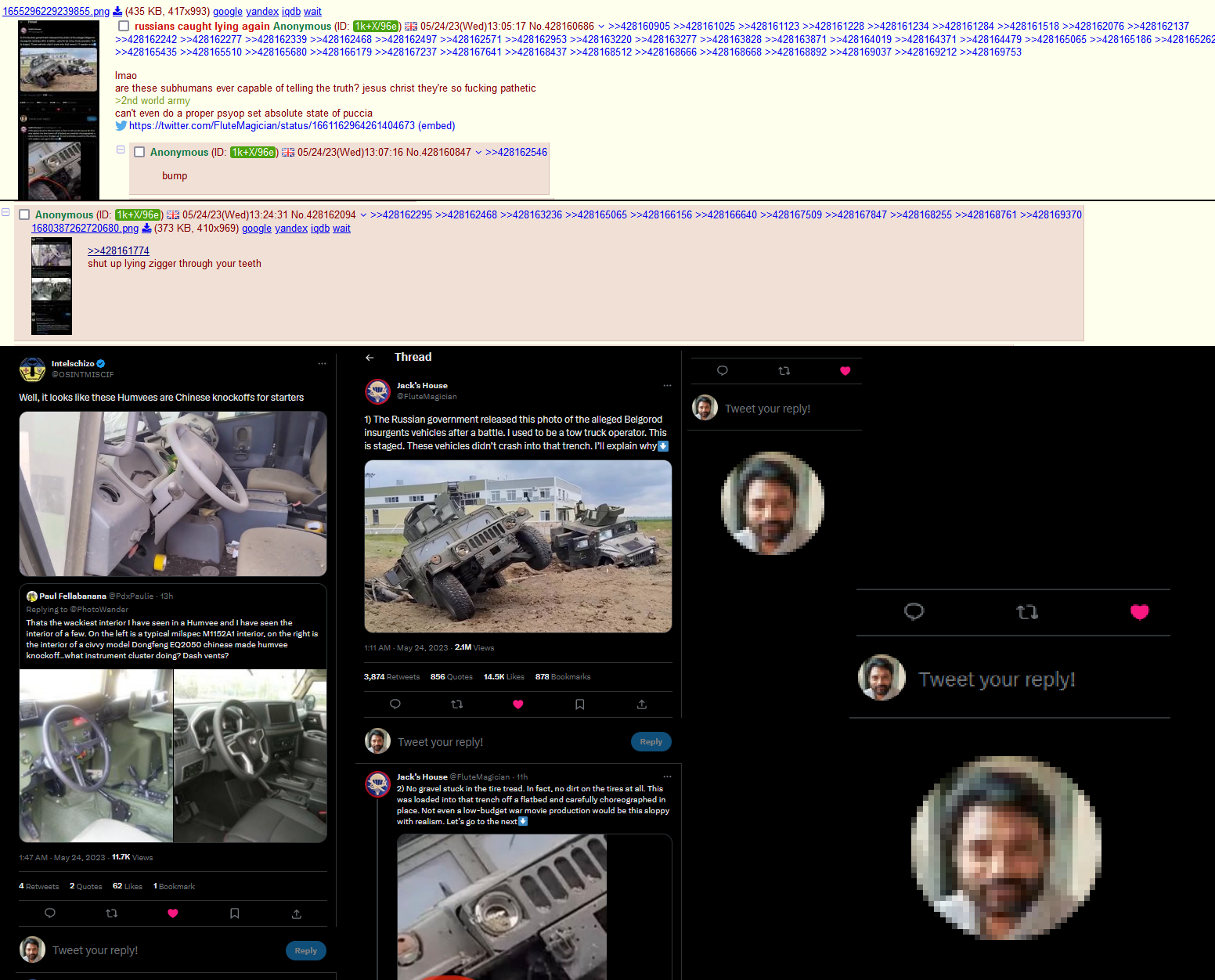This screenshot has height=980, width=1215.
Task: Click the large retweet icon in the zoomed-in panel
Action: pos(1027,612)
